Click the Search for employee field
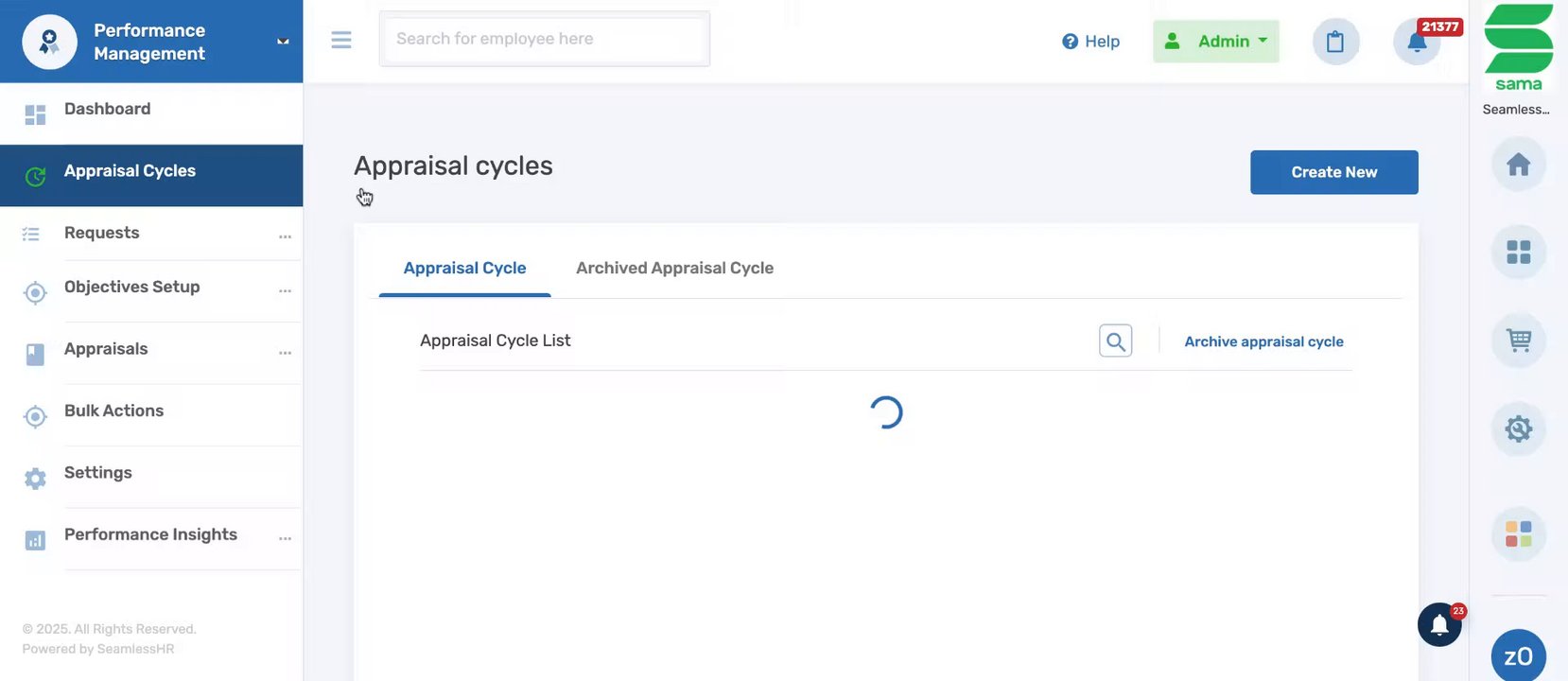This screenshot has height=681, width=1568. (x=544, y=39)
